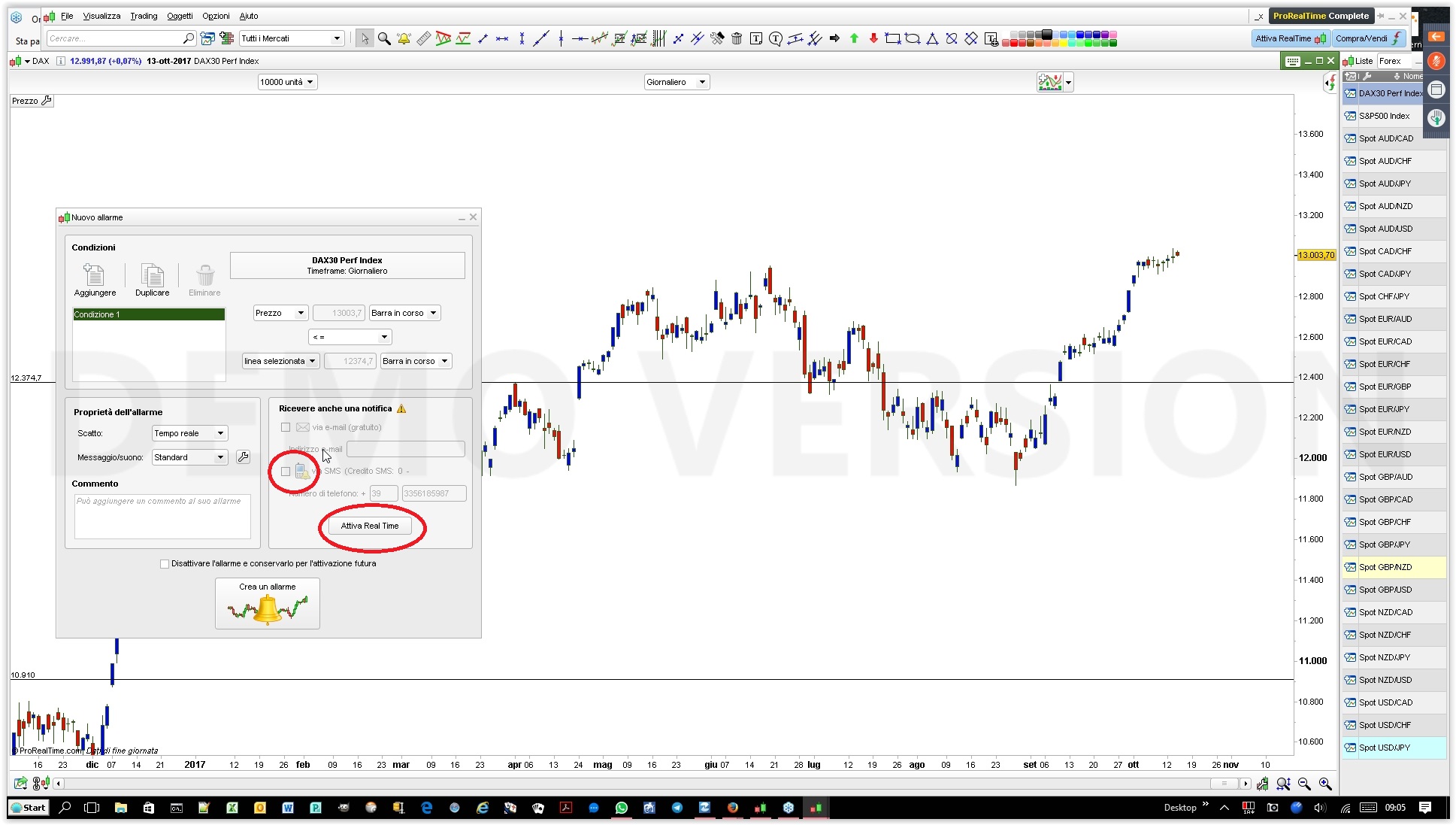Select the red down arrow tool
Image resolution: width=1456 pixels, height=825 pixels.
coord(873,38)
